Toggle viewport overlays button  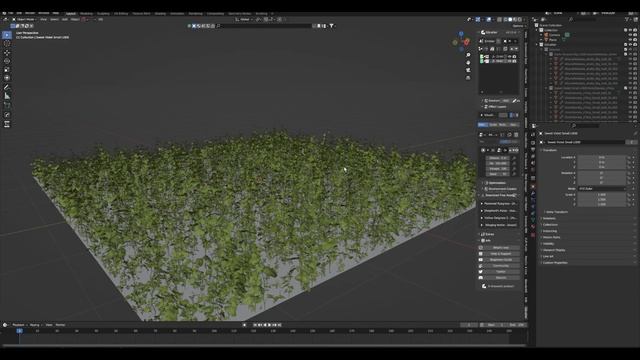(489, 19)
